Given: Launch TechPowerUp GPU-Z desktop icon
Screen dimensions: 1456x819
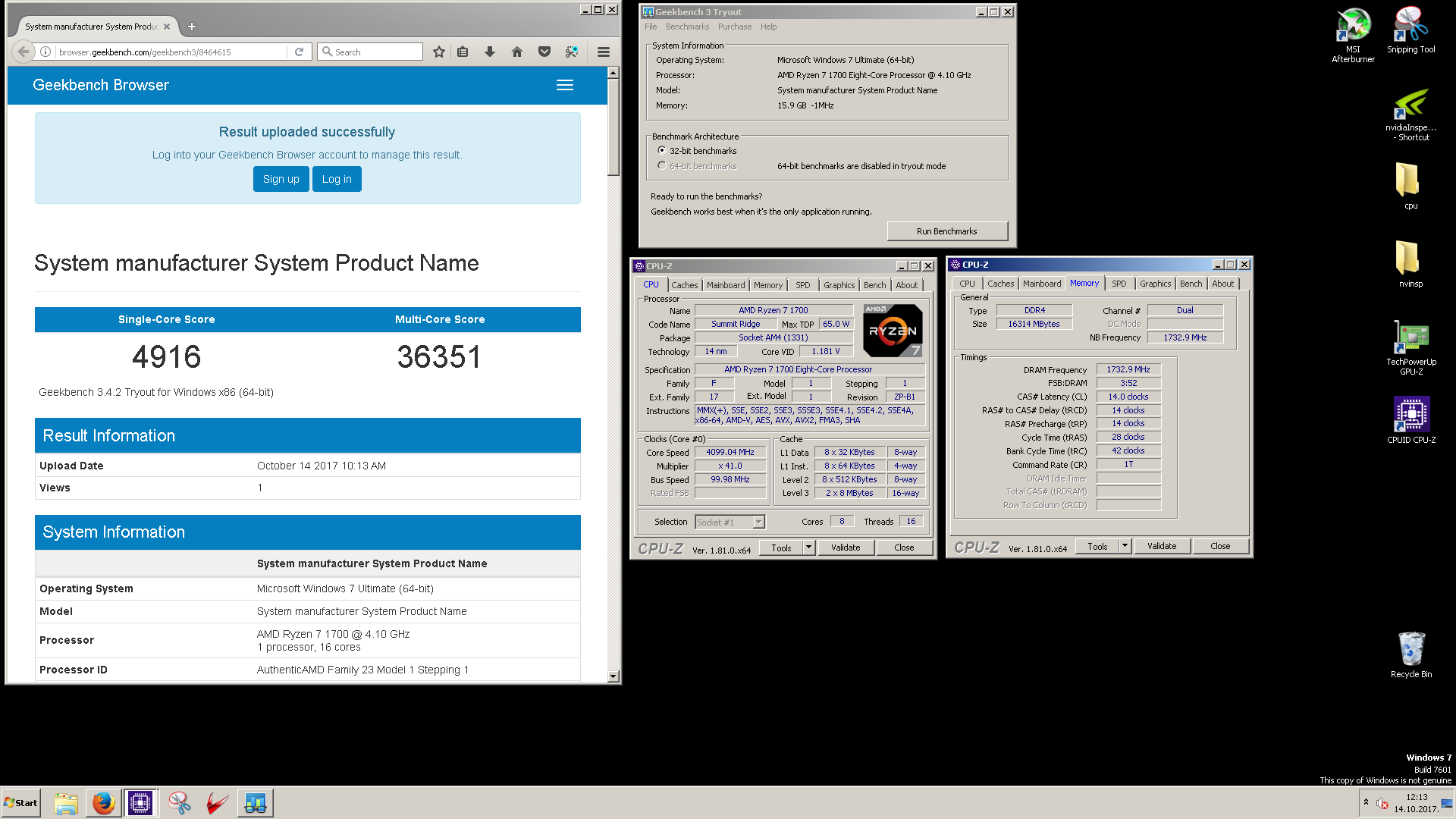Looking at the screenshot, I should coord(1410,347).
